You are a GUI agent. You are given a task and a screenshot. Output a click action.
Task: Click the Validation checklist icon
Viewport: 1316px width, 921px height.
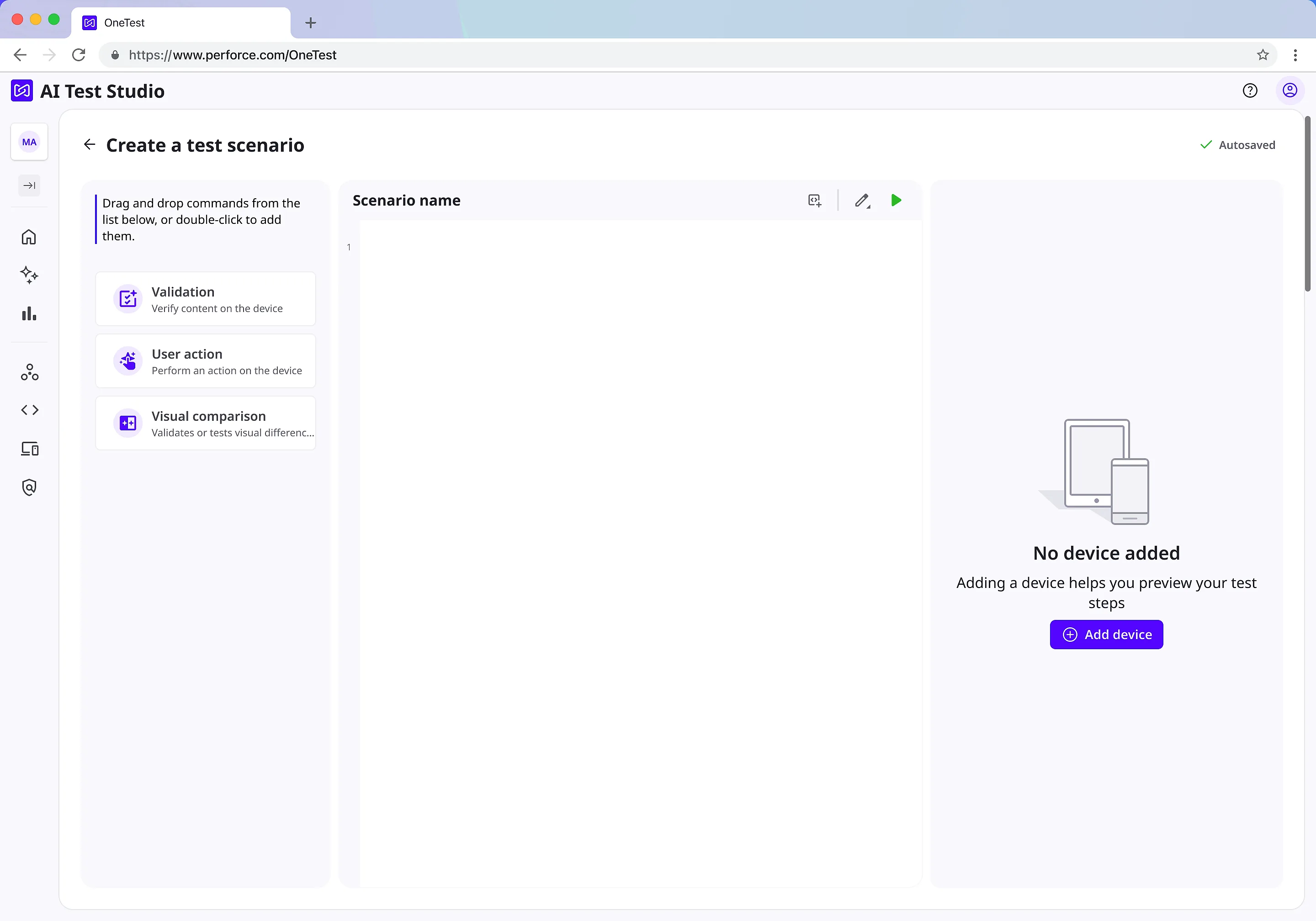128,299
